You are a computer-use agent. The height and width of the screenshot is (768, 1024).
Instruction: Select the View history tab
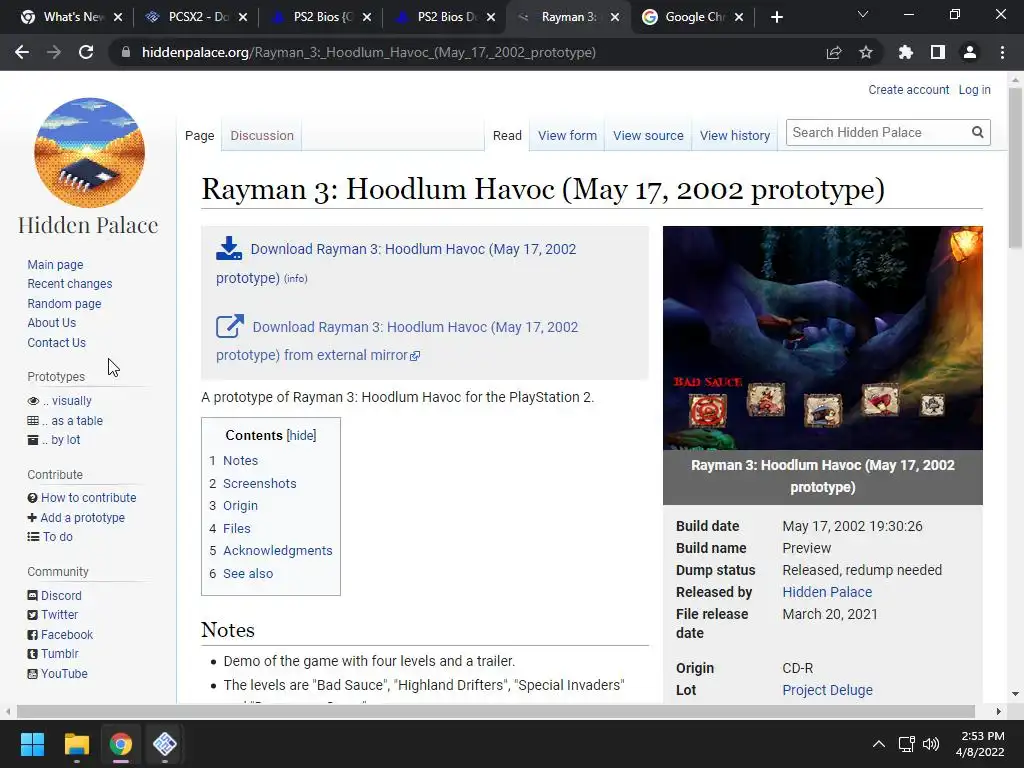(735, 136)
